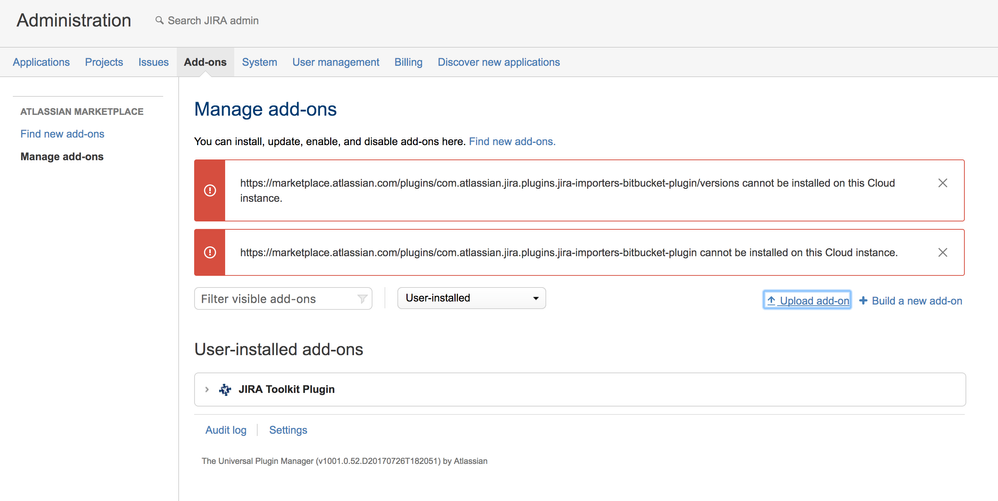Screen dimensions: 998x501
Task: Open the Applications tab
Action: (41, 62)
